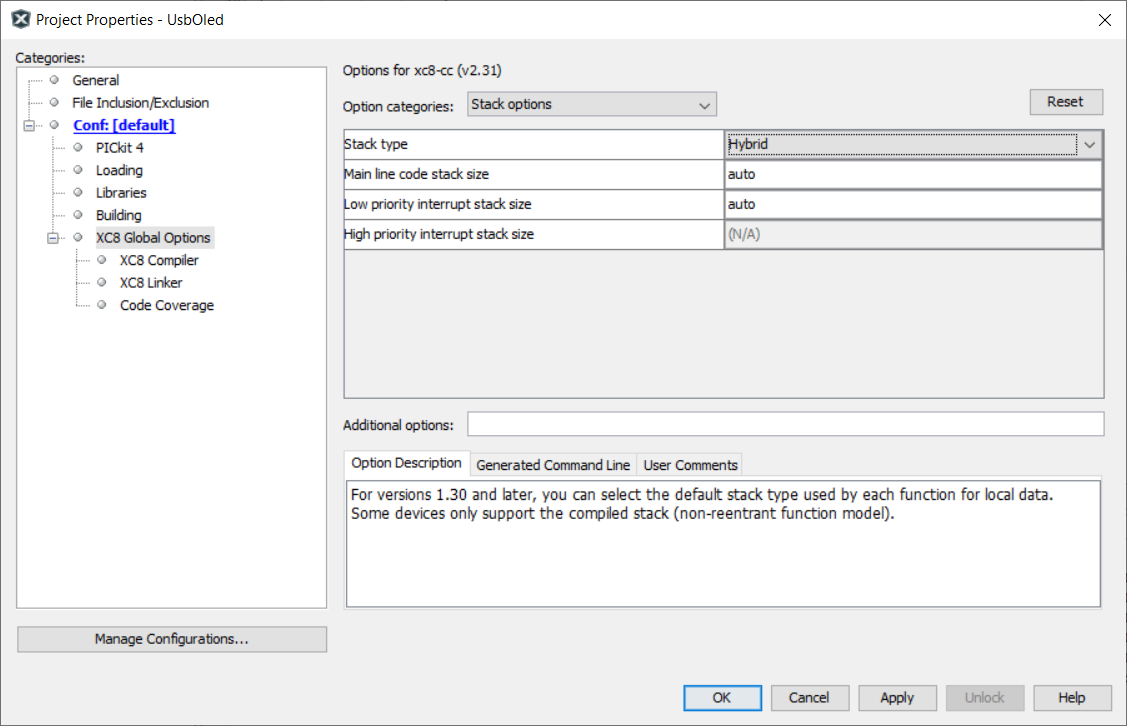Edit Low priority interrupt stack size value

click(x=912, y=204)
